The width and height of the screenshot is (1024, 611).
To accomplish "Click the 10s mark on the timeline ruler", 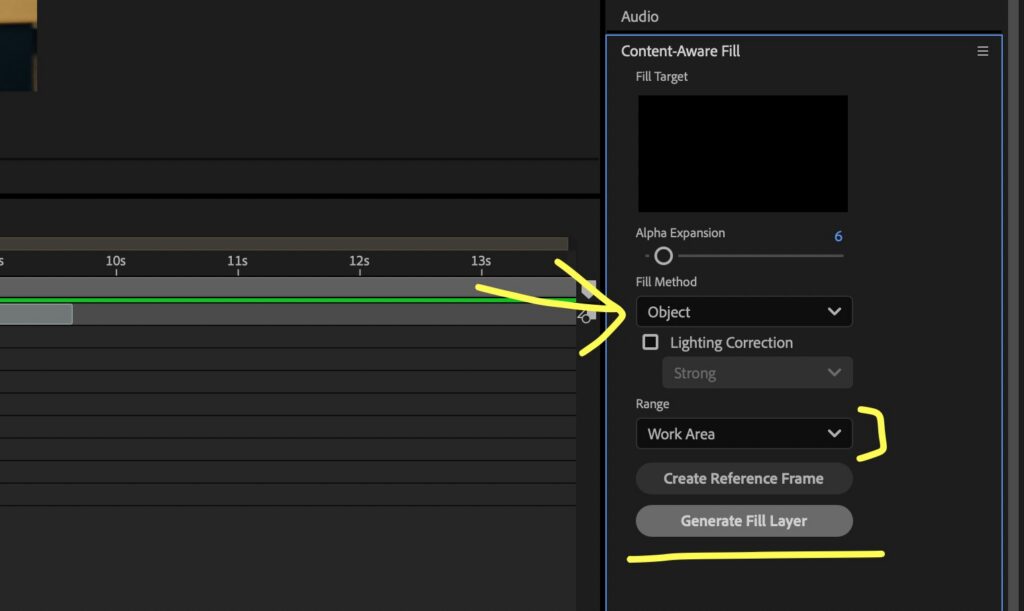I will pos(115,260).
